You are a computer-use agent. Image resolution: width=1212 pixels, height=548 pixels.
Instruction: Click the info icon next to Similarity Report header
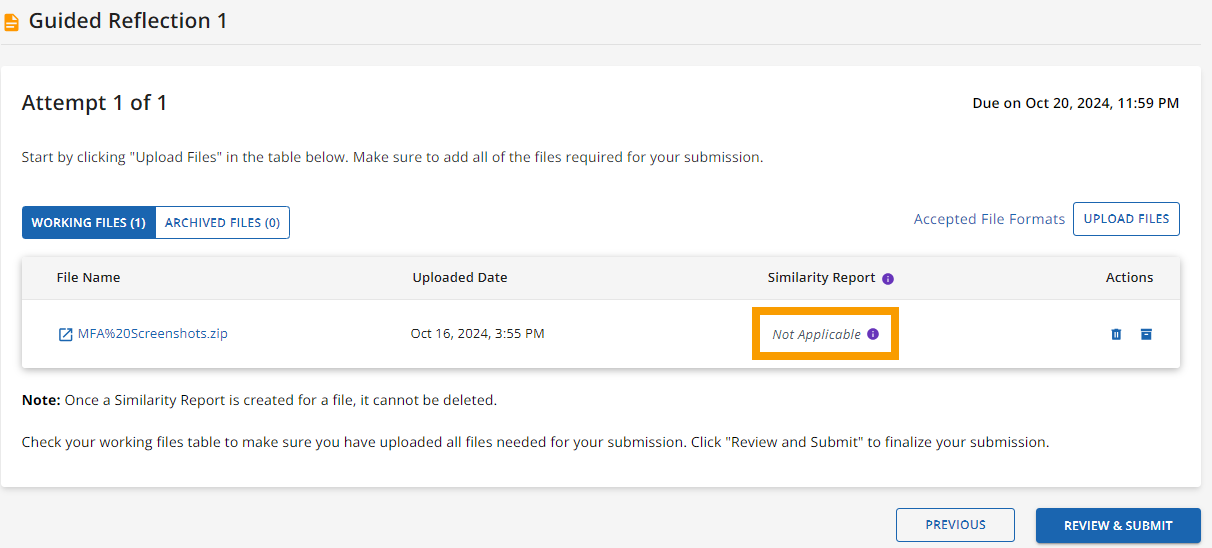click(x=888, y=279)
